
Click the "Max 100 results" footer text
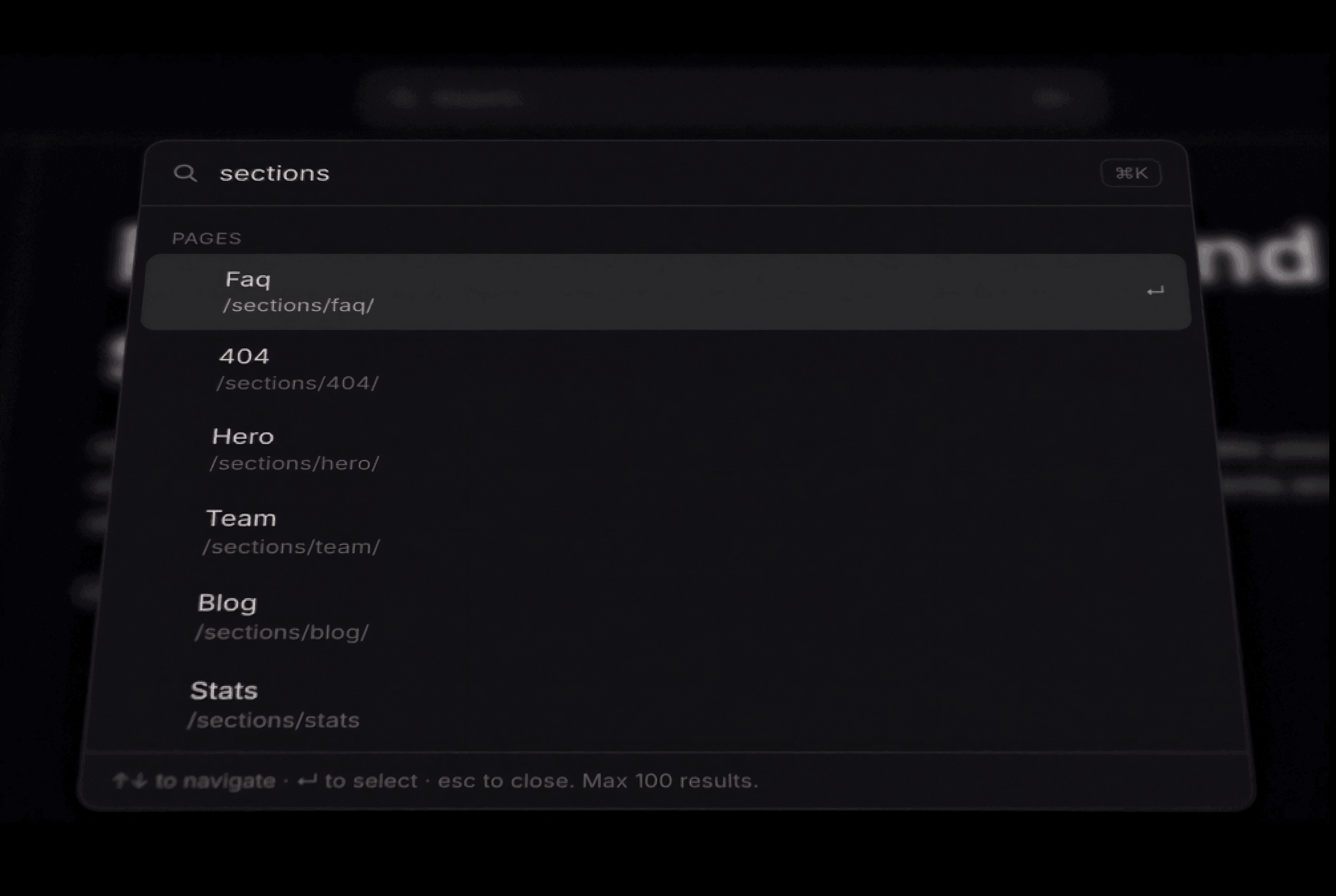(670, 781)
